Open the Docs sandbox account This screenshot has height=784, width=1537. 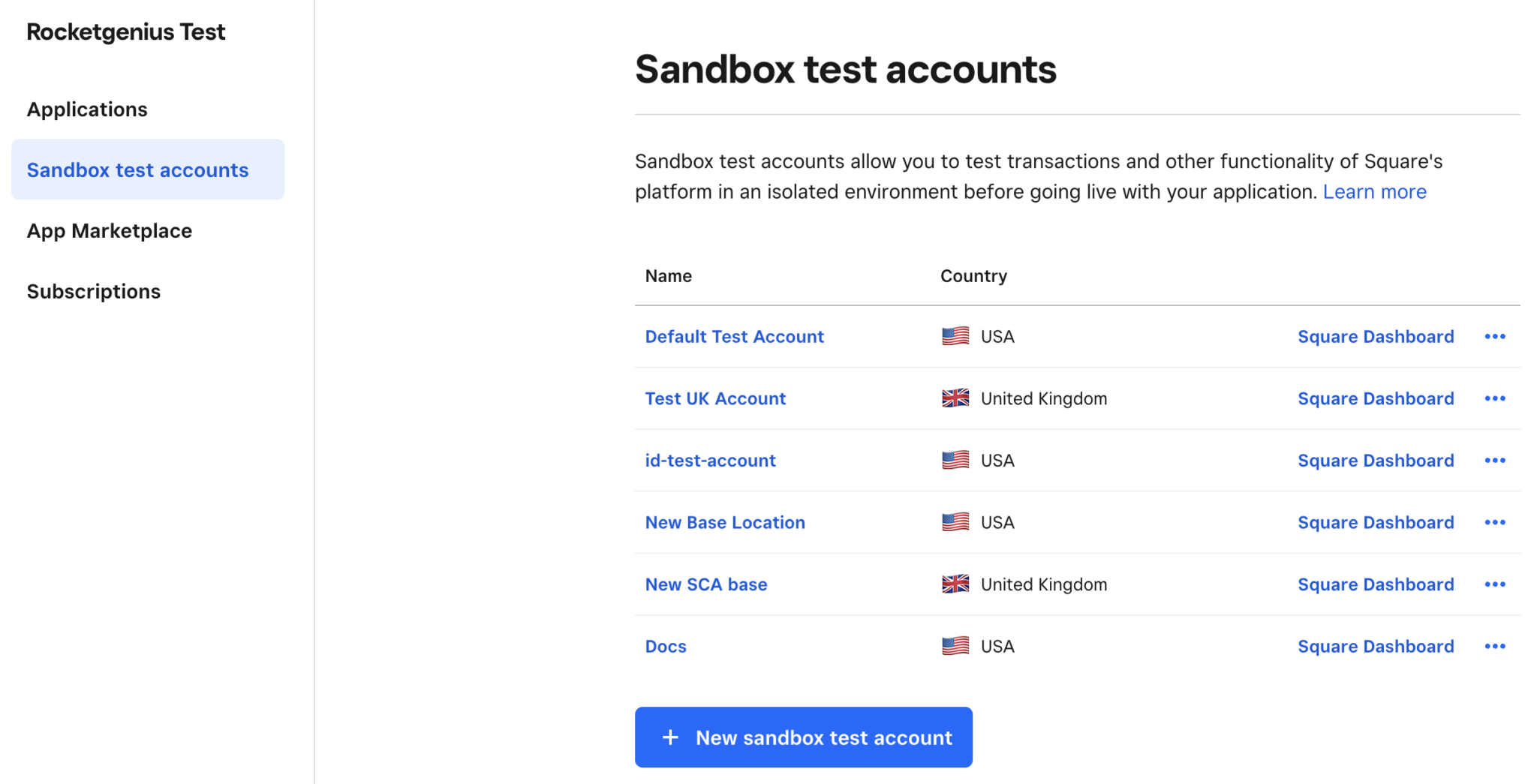pos(665,646)
